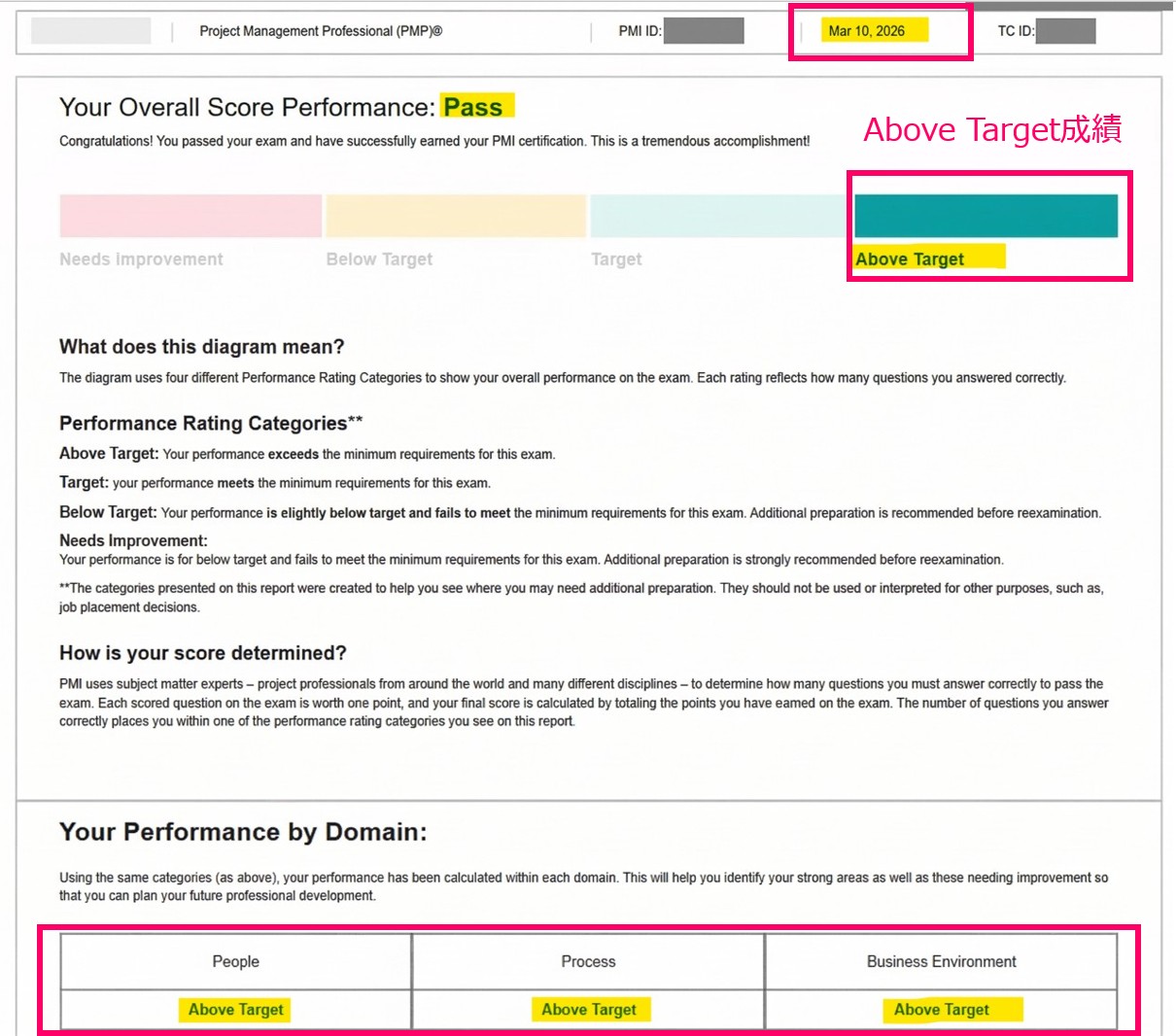1176x1036 pixels.
Task: Click Above Target result under People
Action: coord(236,1010)
